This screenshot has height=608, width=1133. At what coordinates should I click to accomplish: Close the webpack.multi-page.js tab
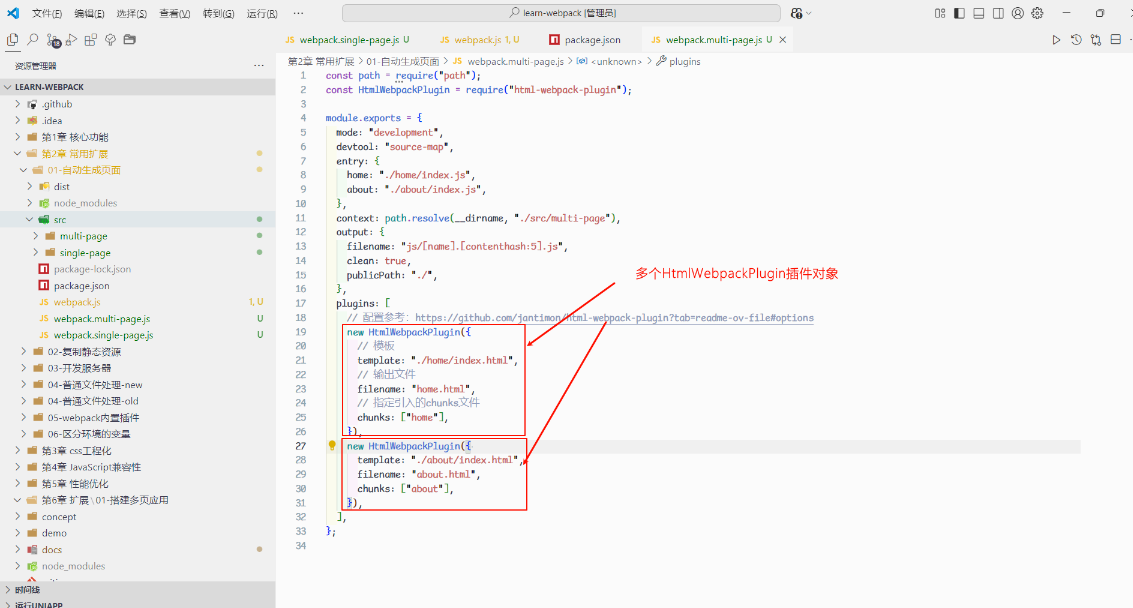[x=783, y=40]
